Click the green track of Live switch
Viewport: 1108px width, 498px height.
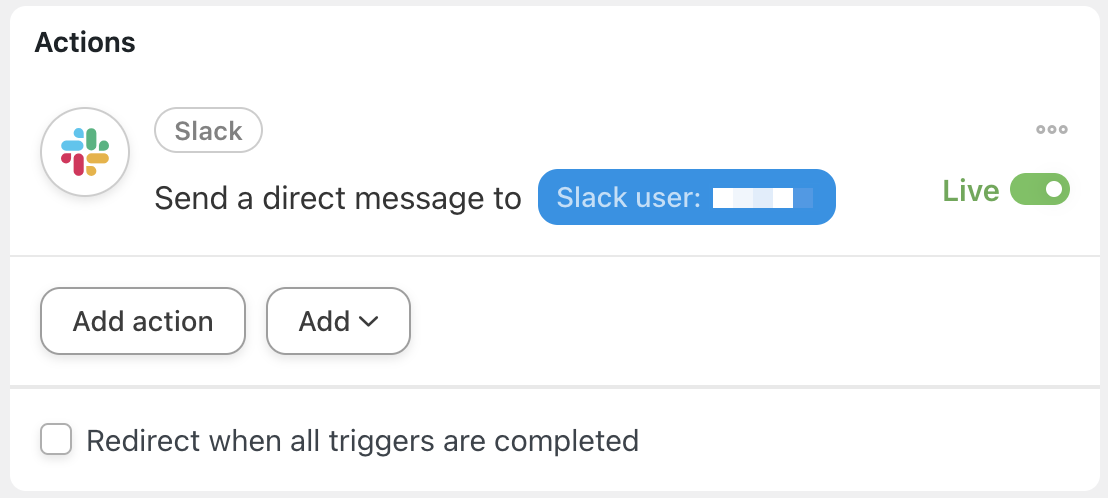tap(1026, 190)
